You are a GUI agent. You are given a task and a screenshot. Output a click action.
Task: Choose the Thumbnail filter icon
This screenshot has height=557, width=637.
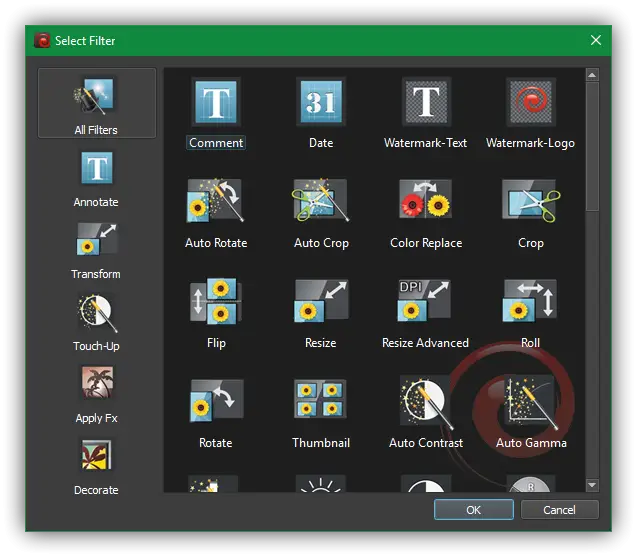[320, 399]
